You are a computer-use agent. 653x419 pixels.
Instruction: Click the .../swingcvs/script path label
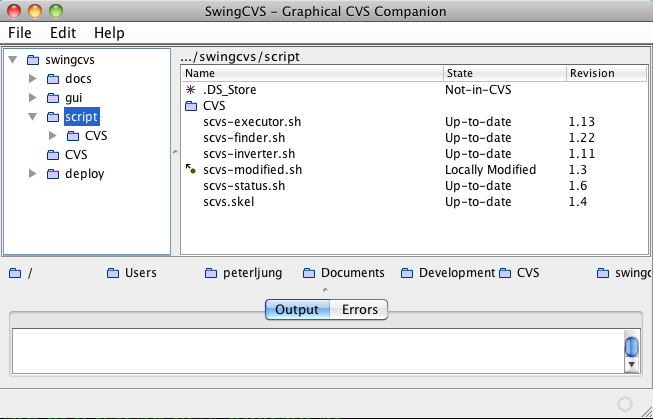point(240,57)
